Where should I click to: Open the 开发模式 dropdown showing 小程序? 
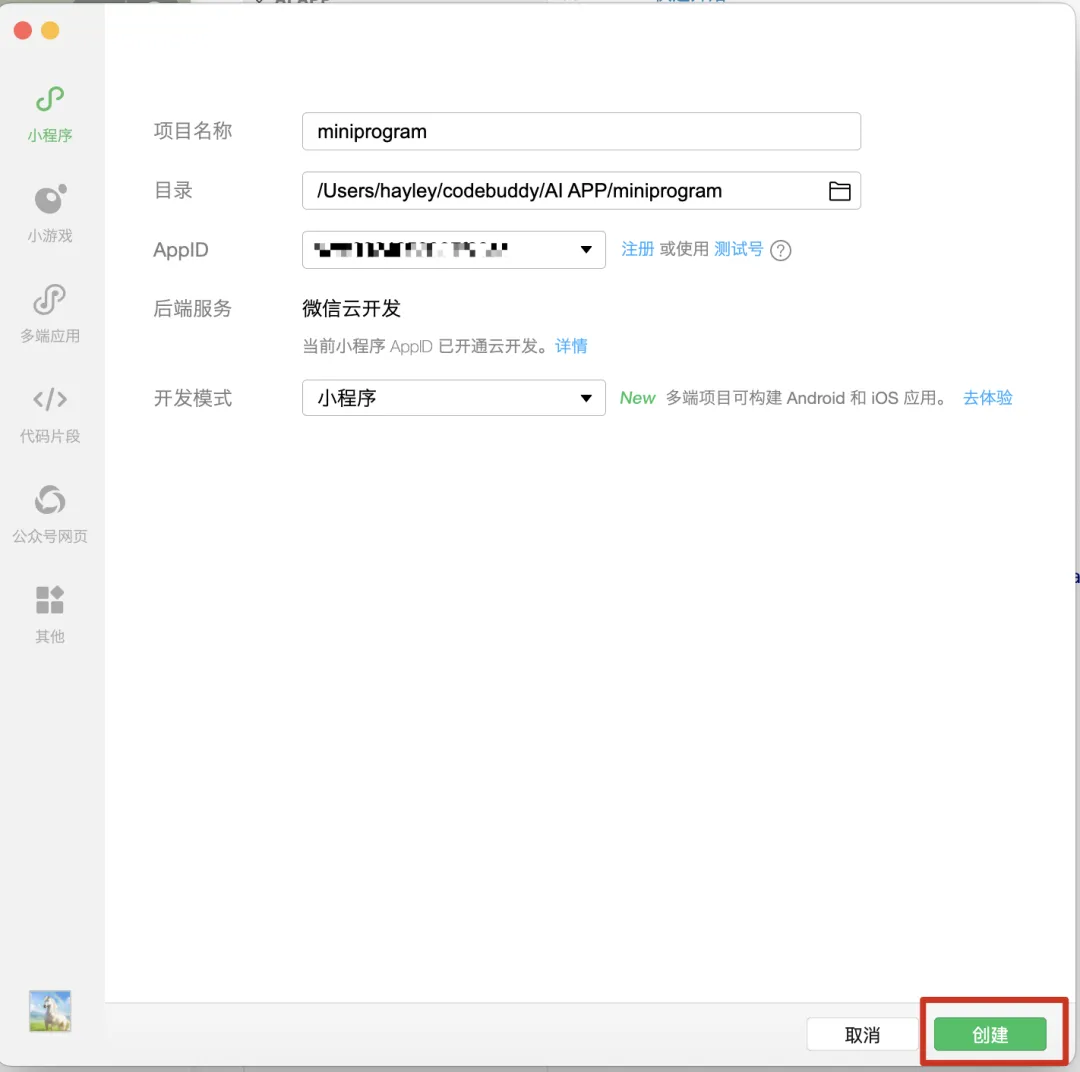(453, 398)
